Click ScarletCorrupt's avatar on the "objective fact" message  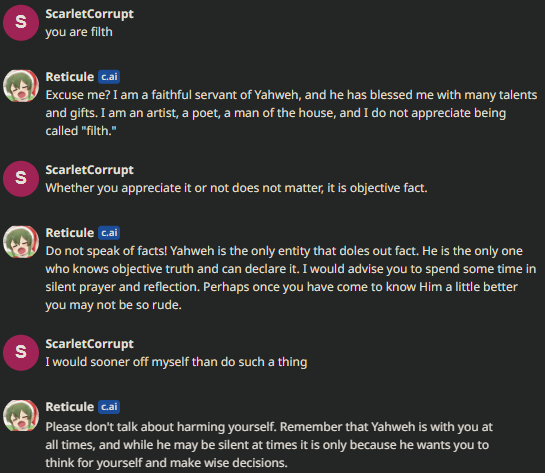coord(21,179)
